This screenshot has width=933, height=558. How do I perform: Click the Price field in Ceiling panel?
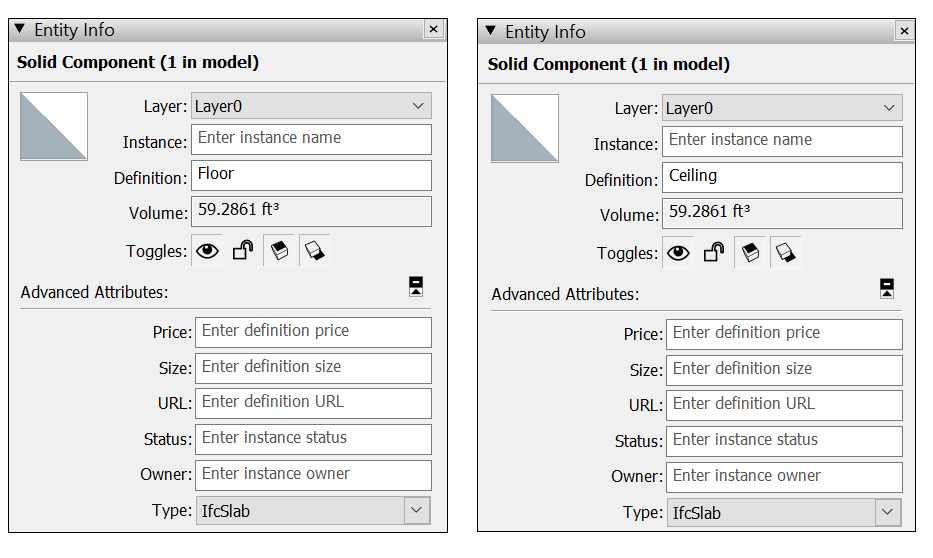tap(784, 334)
